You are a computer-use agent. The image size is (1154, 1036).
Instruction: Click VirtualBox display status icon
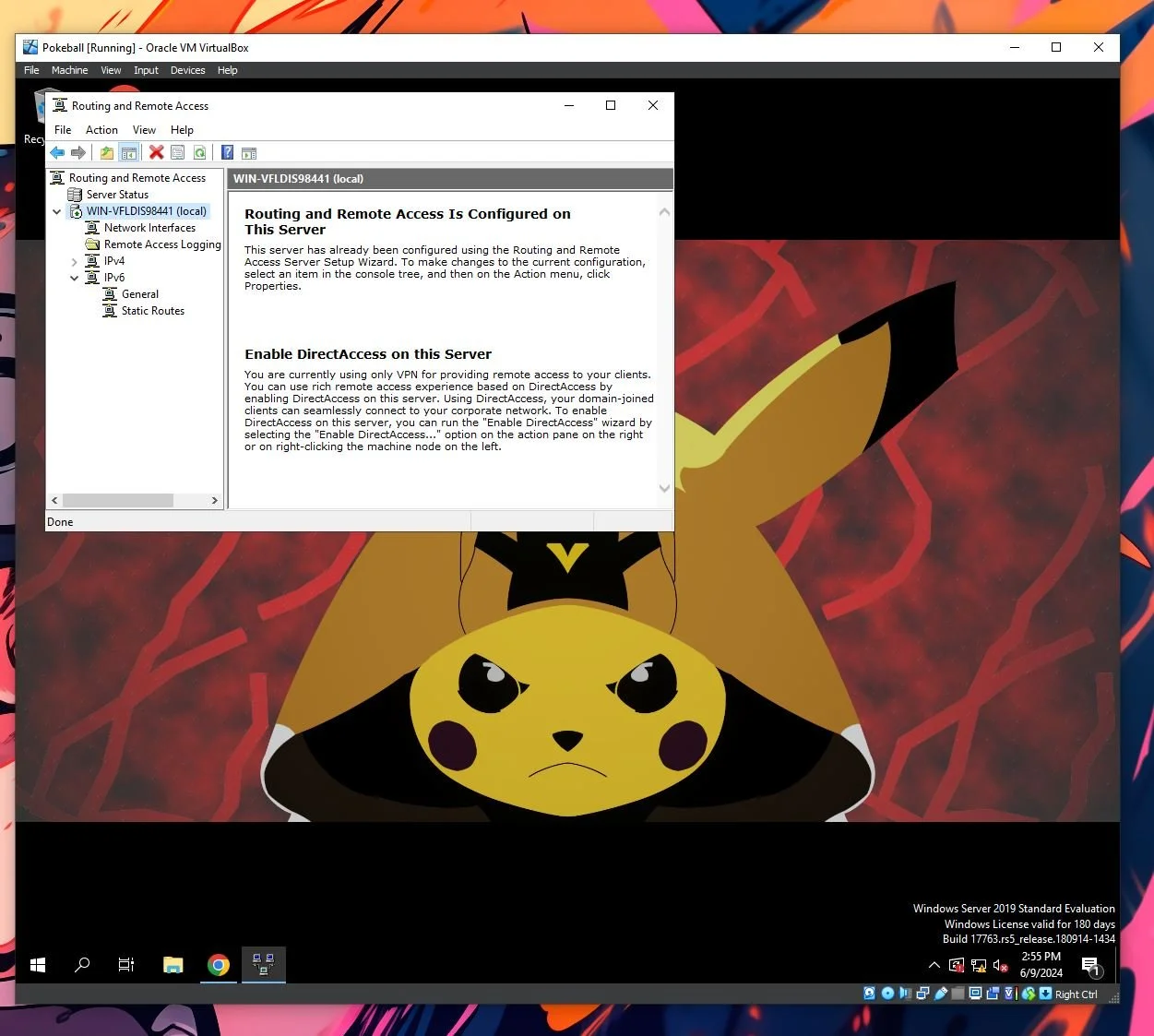click(975, 994)
